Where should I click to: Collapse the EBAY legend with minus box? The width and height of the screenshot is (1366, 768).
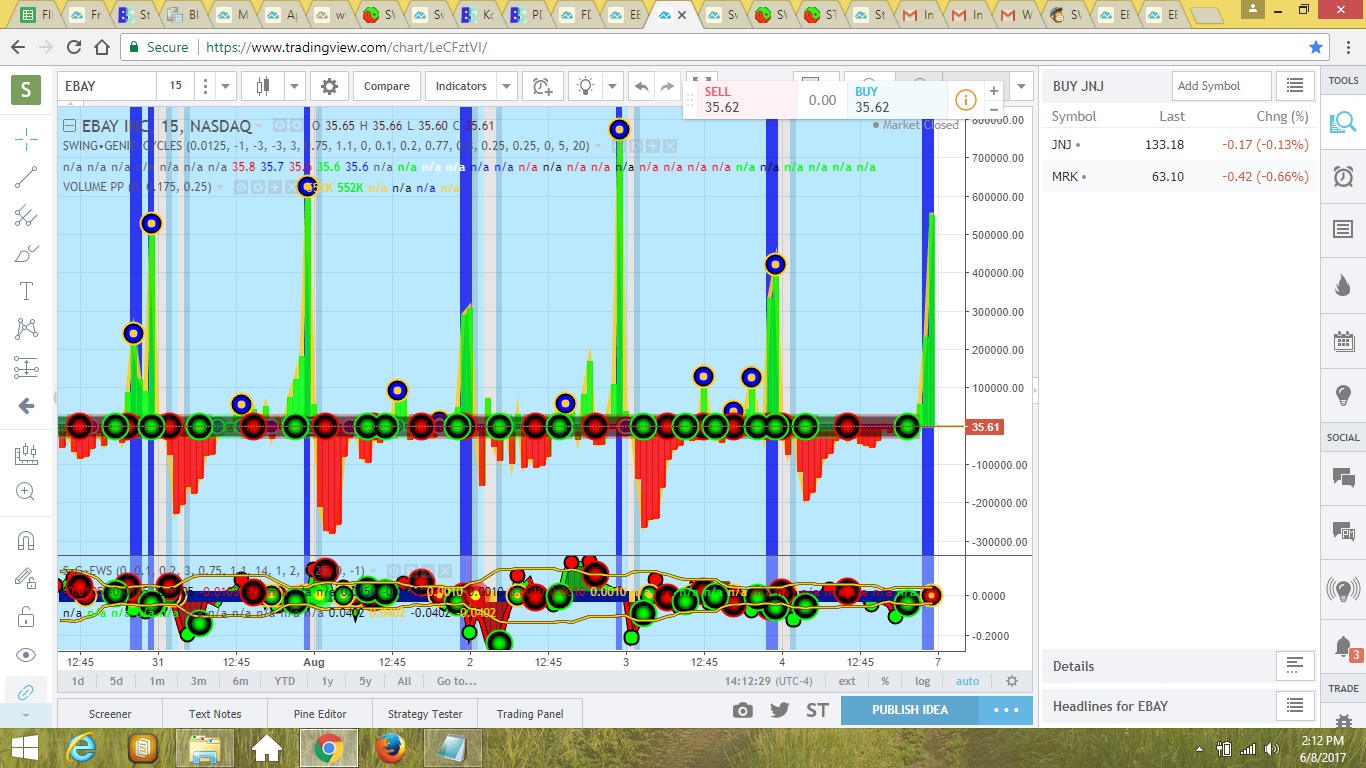[x=70, y=126]
